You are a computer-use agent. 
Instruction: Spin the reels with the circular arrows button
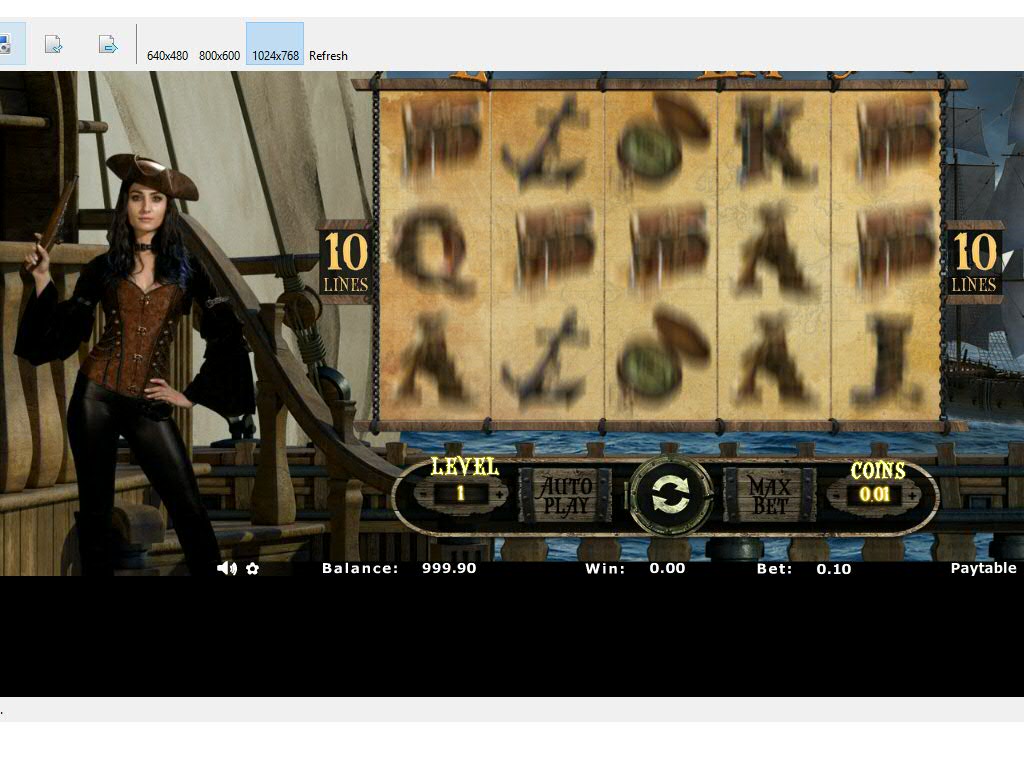pos(671,494)
